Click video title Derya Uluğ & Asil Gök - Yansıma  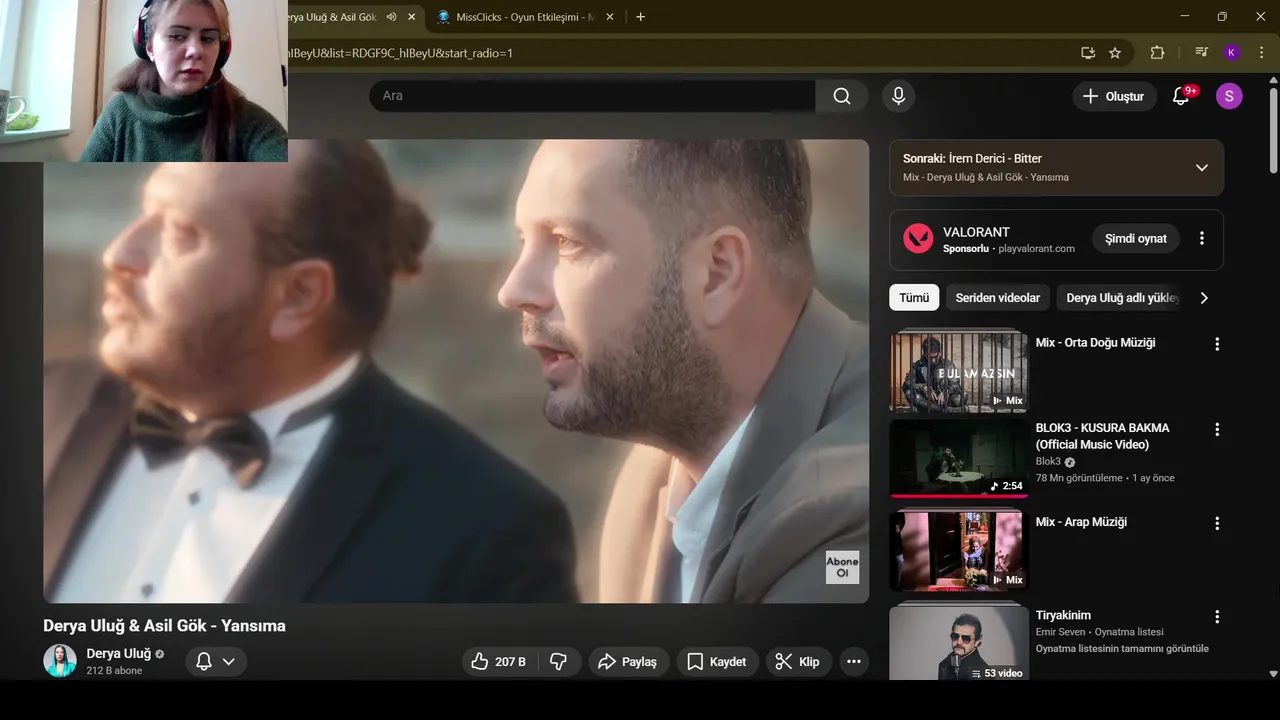(164, 626)
